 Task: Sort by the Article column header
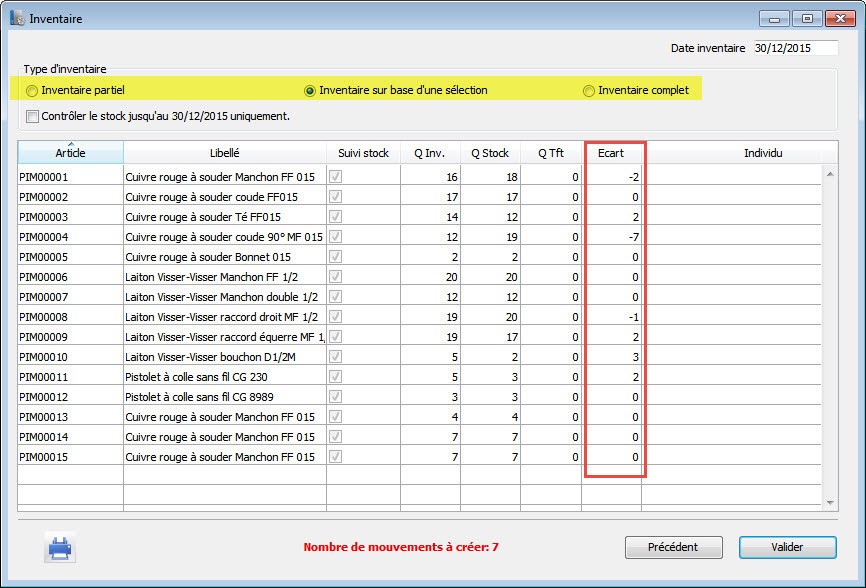click(70, 153)
